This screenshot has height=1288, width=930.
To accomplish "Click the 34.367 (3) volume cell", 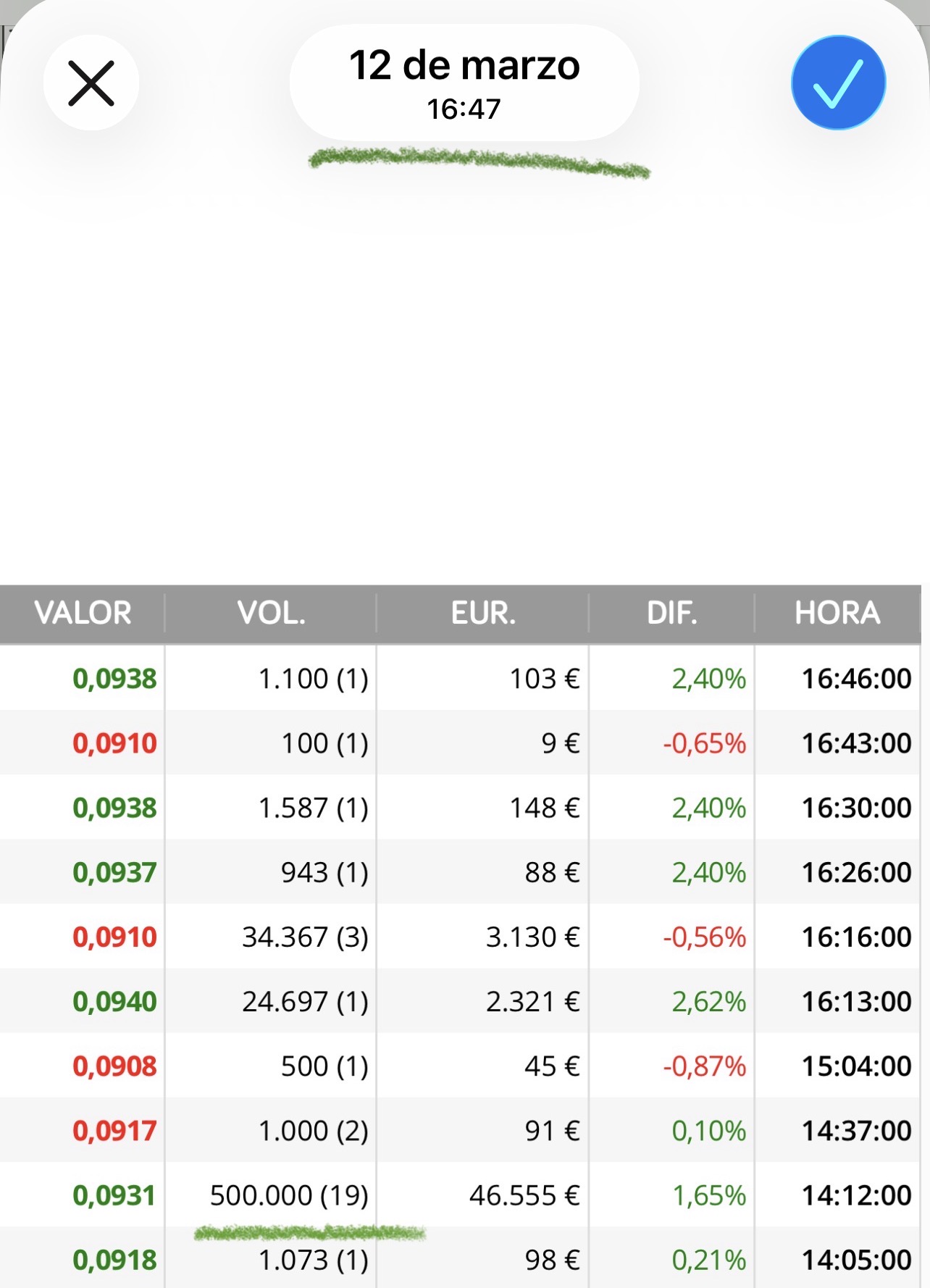I will click(305, 937).
